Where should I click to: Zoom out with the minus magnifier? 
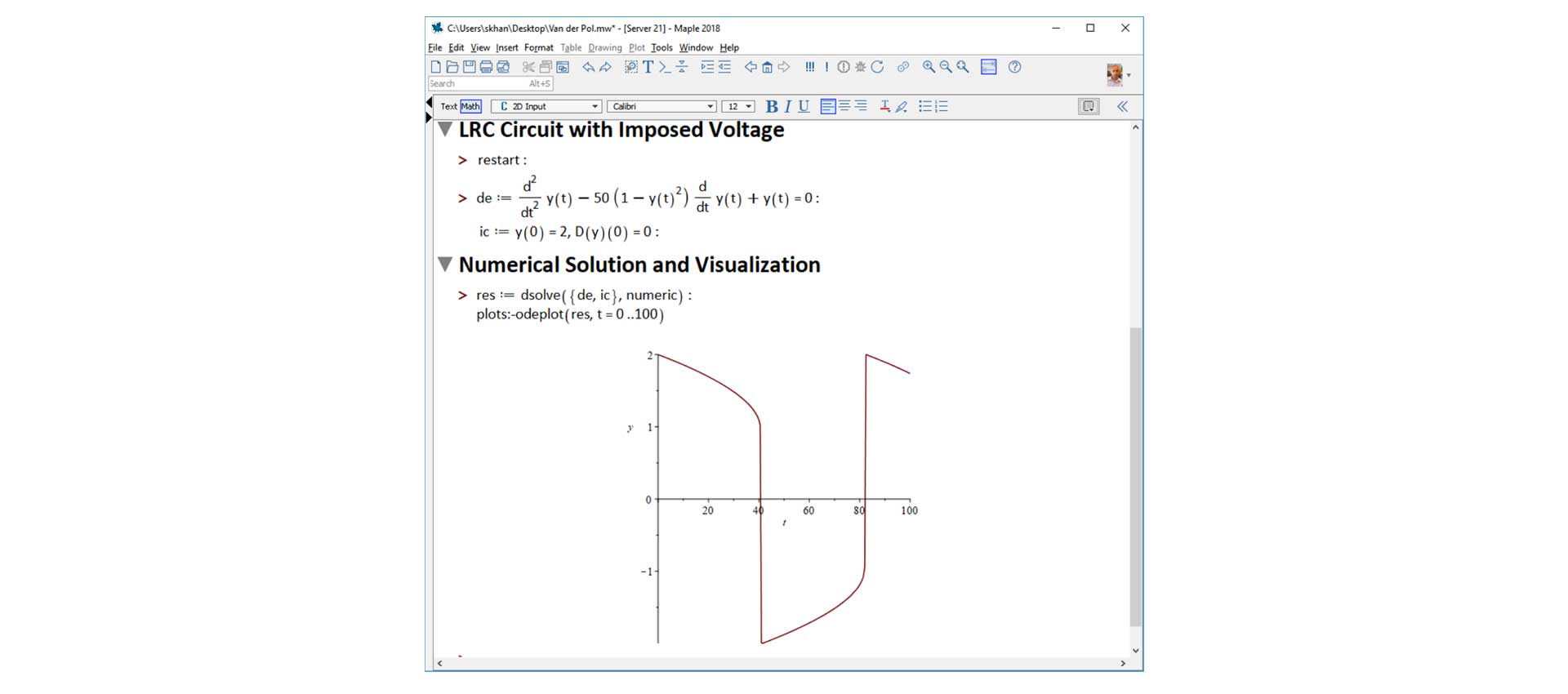pyautogui.click(x=946, y=67)
